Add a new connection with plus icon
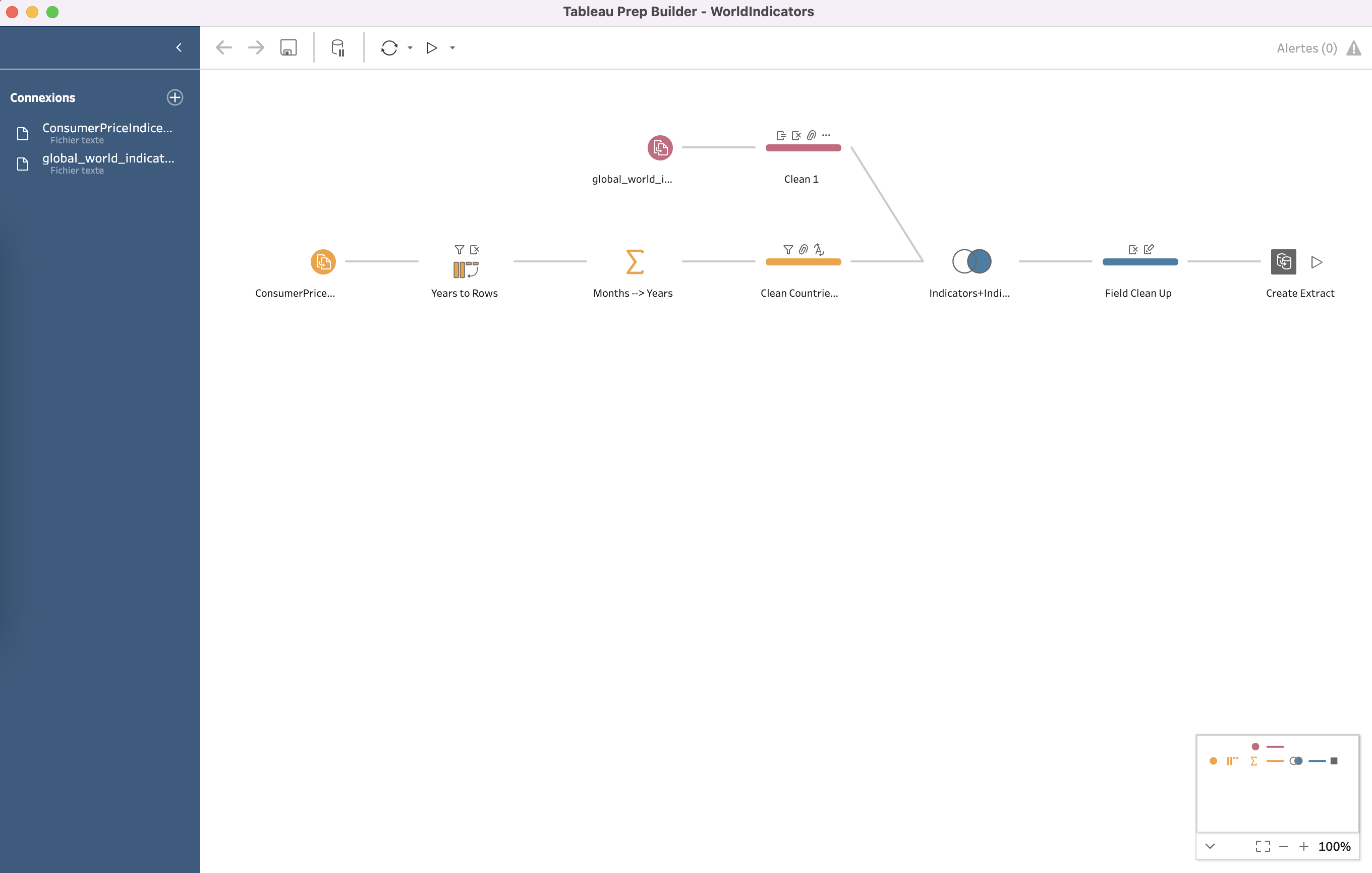 point(175,97)
